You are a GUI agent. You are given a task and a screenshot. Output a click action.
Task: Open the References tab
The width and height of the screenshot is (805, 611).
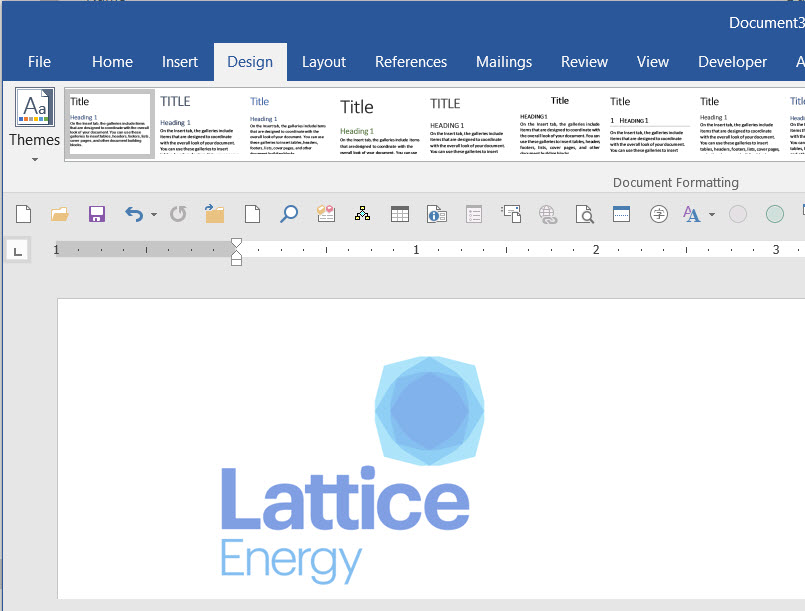411,62
